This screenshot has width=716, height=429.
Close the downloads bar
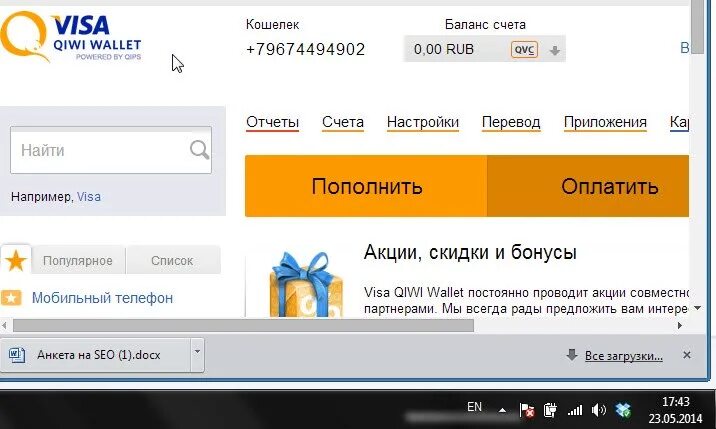(x=687, y=355)
